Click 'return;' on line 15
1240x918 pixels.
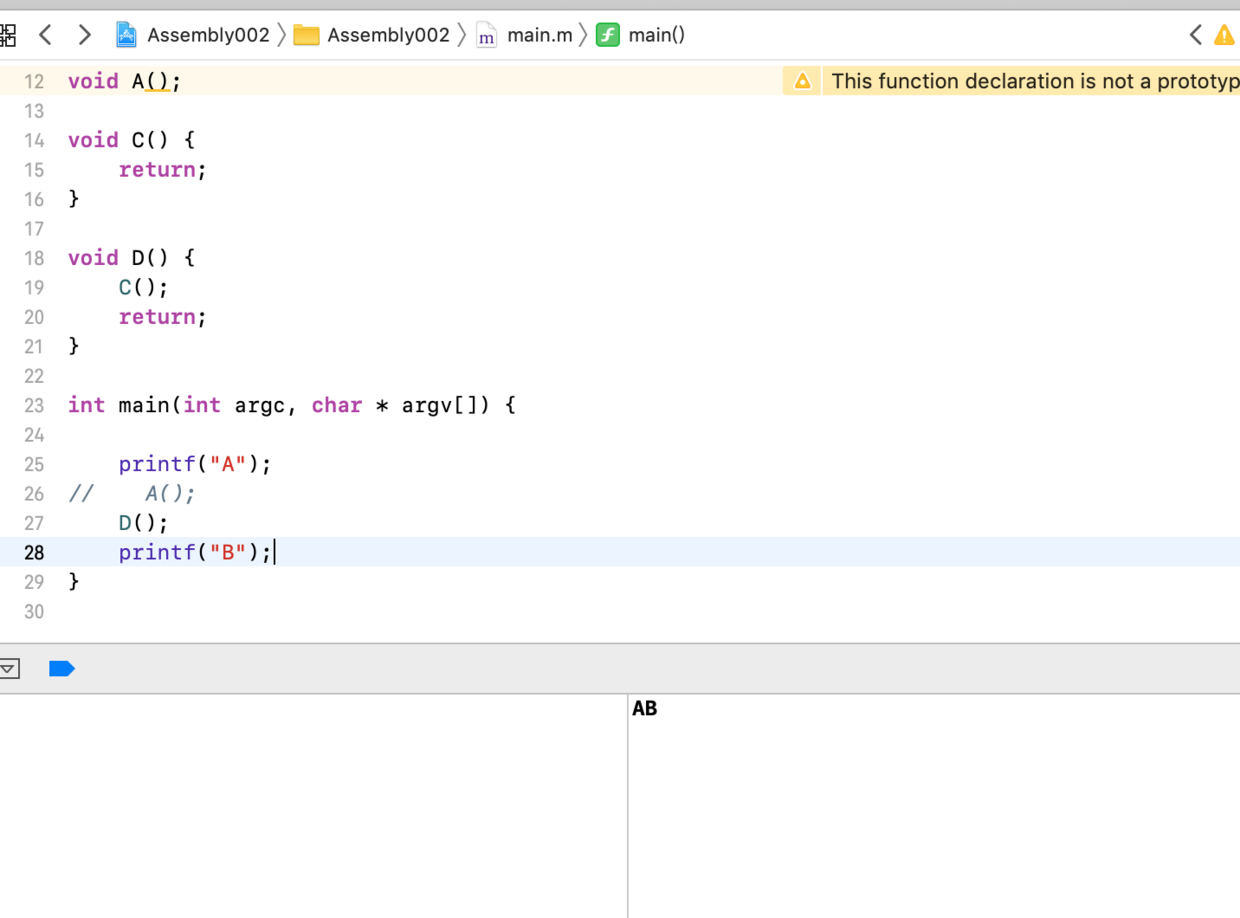tap(163, 169)
